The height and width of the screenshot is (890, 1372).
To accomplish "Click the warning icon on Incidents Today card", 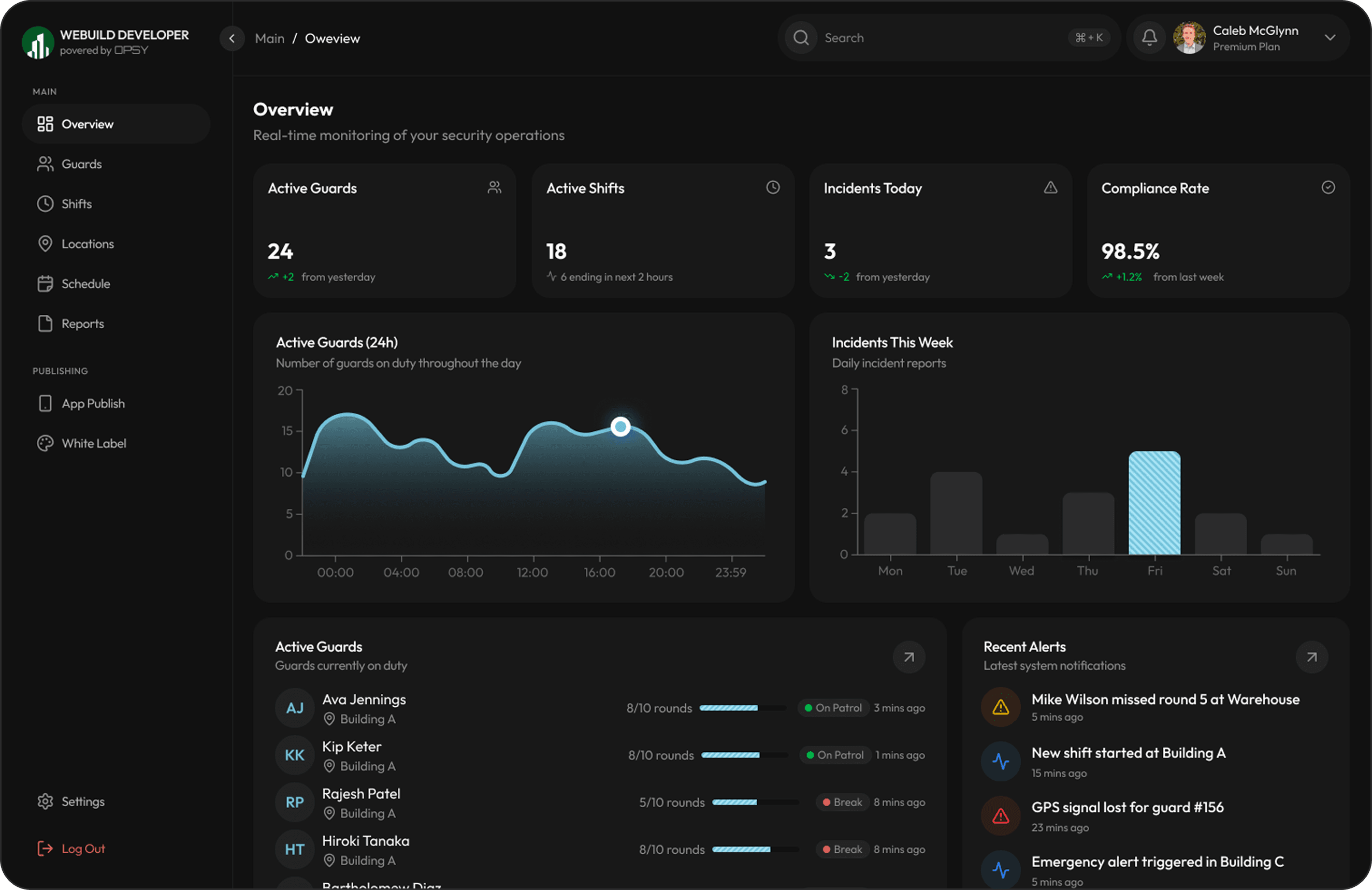I will pos(1051,187).
